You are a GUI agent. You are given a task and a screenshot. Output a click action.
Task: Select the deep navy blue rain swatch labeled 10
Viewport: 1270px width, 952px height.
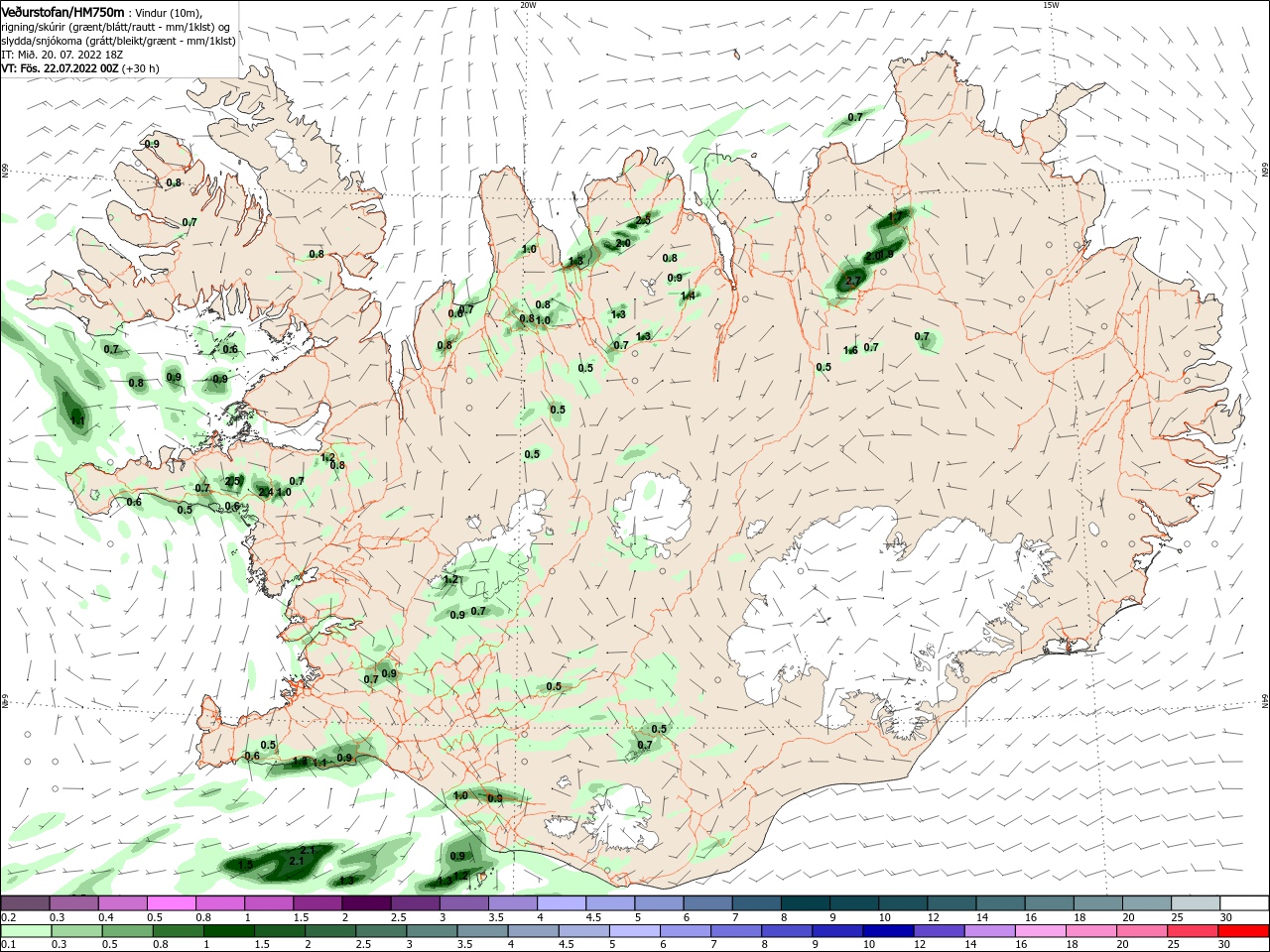pyautogui.click(x=888, y=931)
